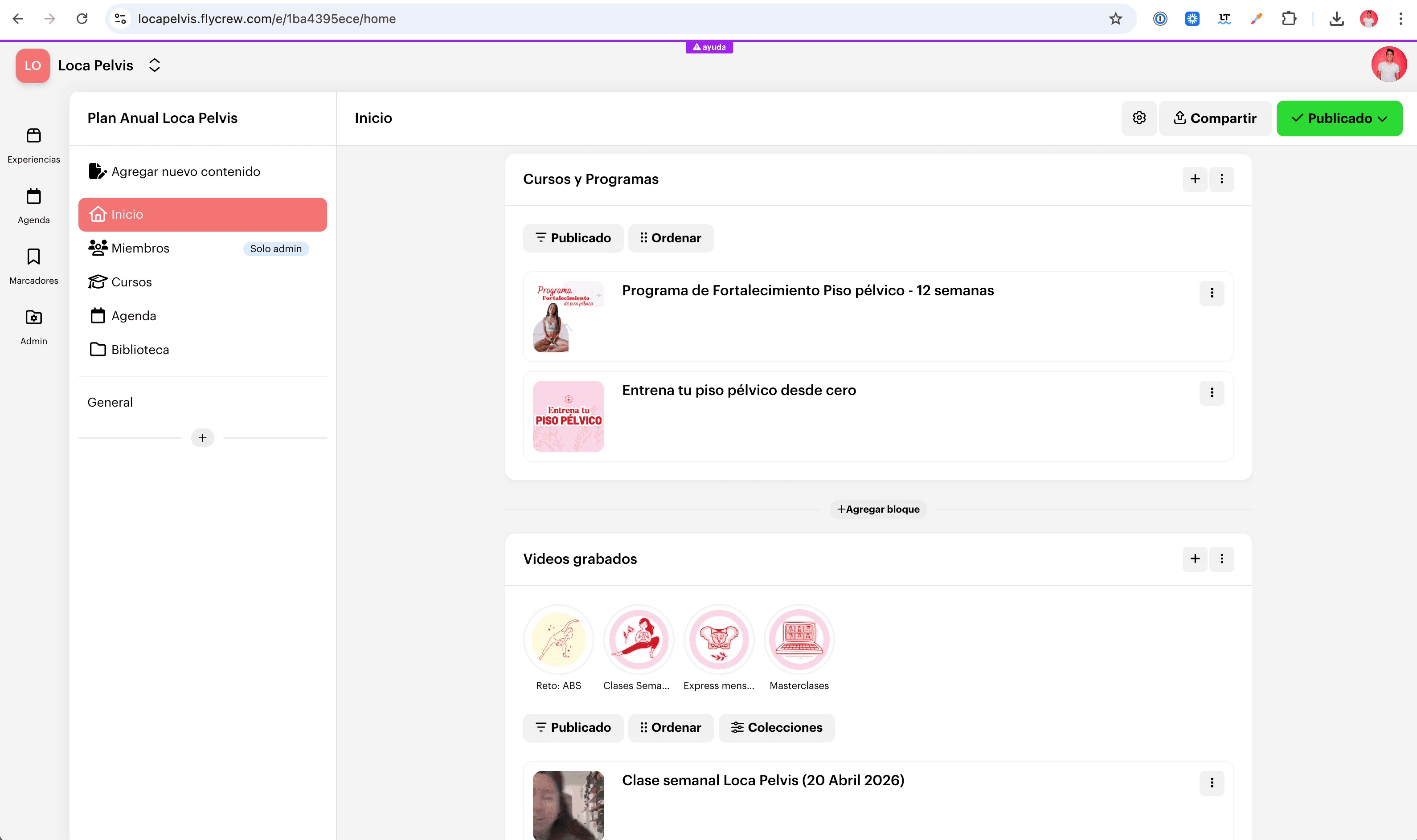Bookmark this page with the star icon

pos(1115,19)
